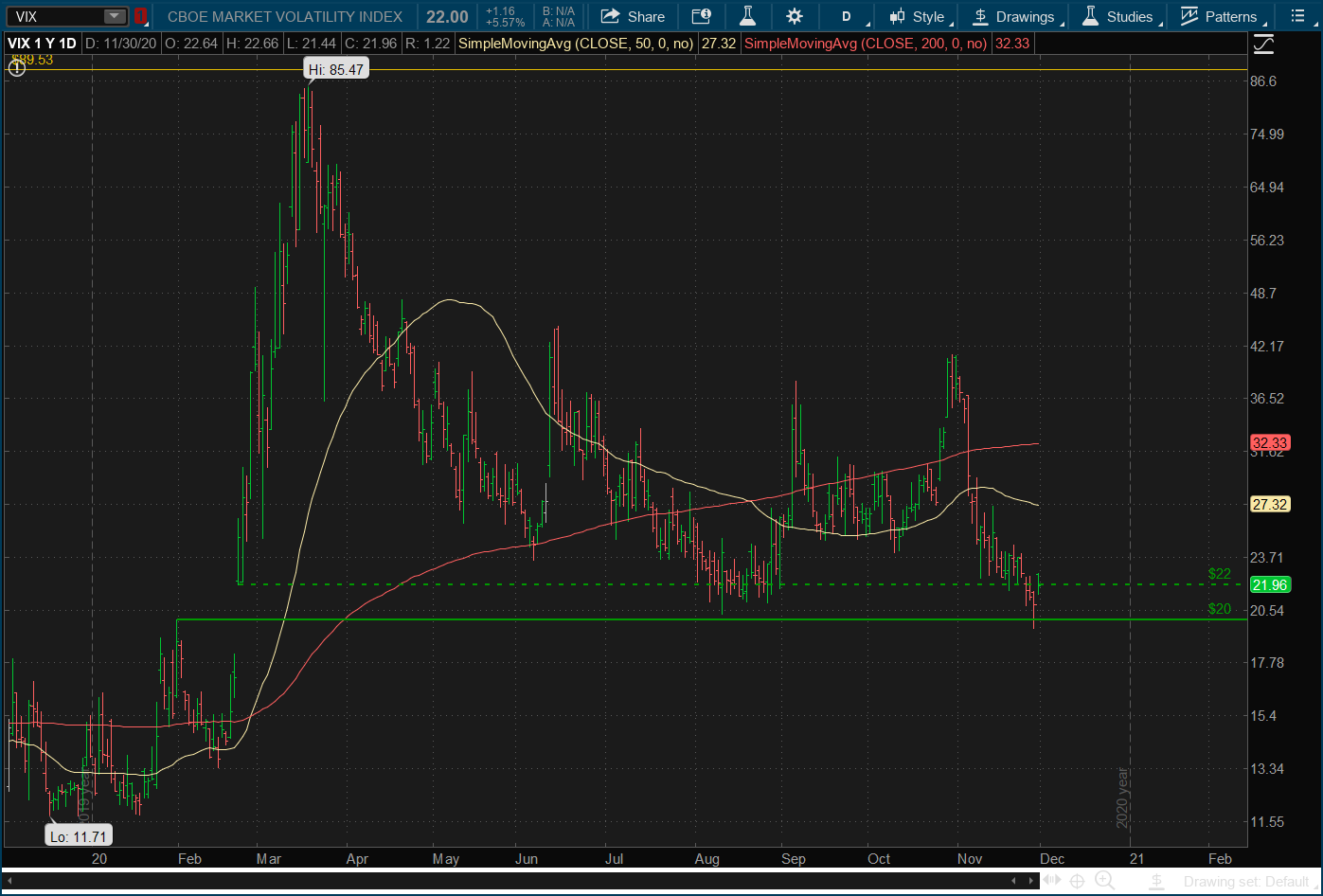
Task: Click the Share button
Action: tap(633, 16)
